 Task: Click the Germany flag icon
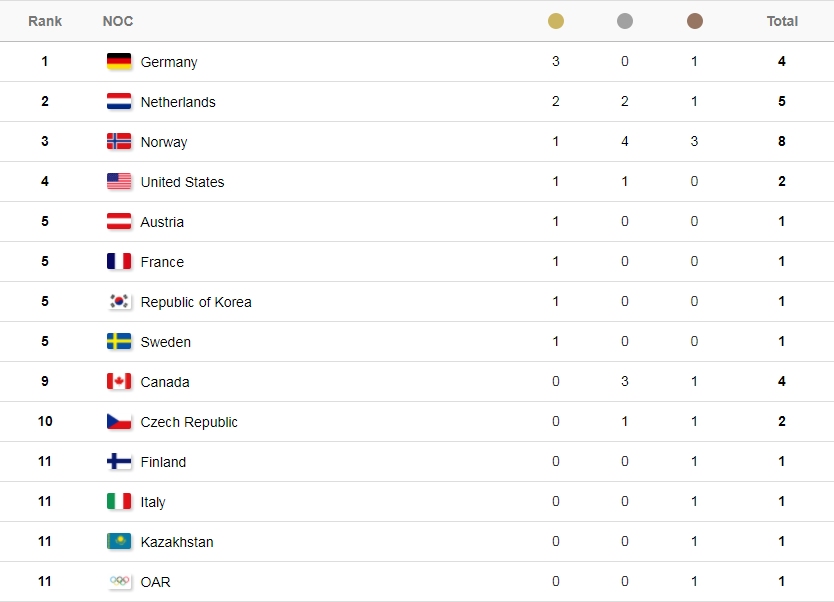pos(119,61)
